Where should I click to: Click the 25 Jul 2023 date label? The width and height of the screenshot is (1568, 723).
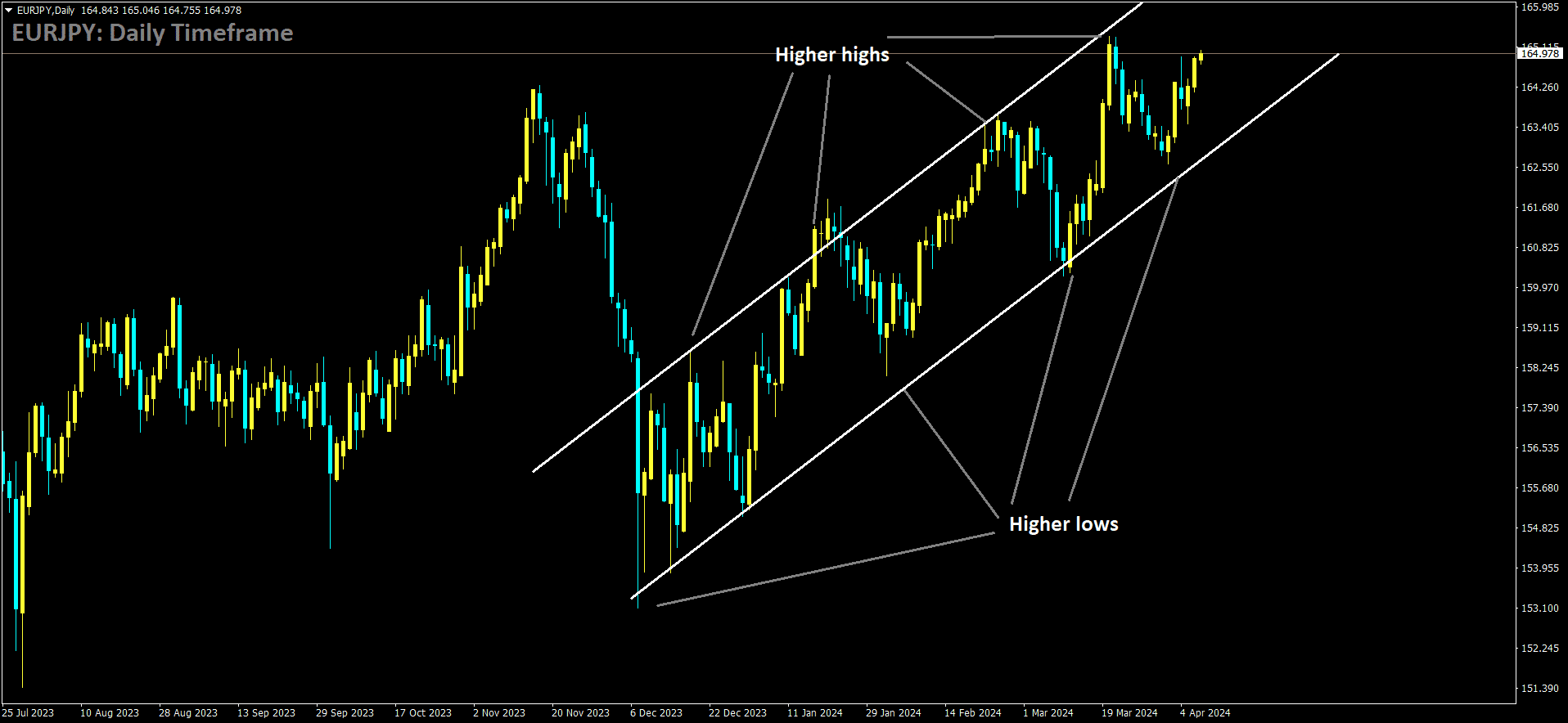click(28, 713)
